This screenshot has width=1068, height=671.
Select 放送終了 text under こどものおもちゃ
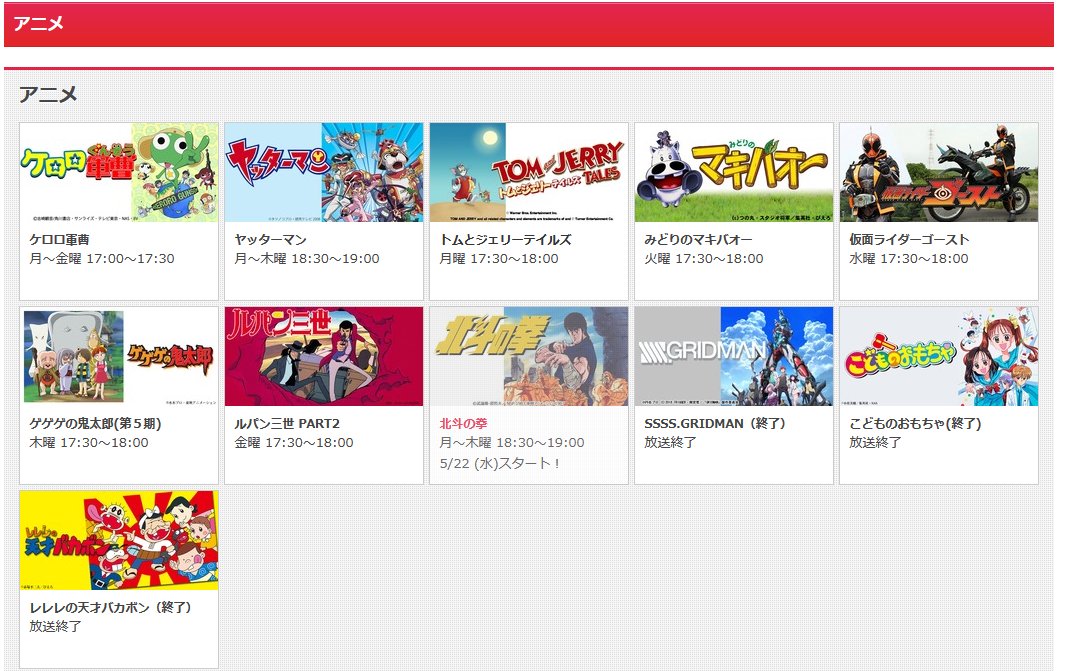[875, 443]
